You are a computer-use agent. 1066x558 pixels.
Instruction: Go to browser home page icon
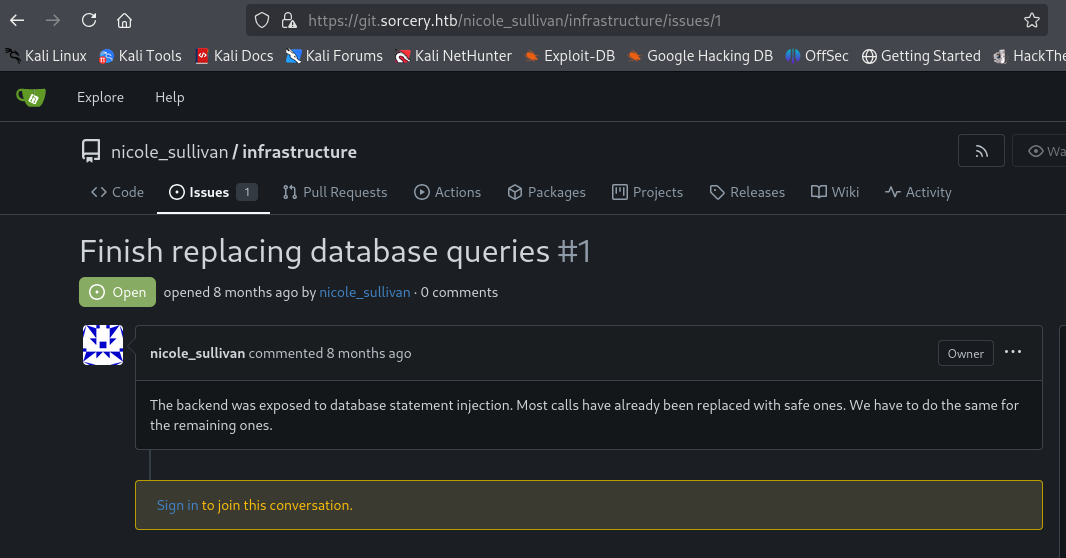[x=124, y=20]
